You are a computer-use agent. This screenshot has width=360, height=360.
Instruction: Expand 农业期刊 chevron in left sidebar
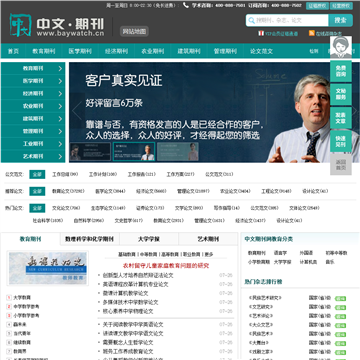click(60, 107)
